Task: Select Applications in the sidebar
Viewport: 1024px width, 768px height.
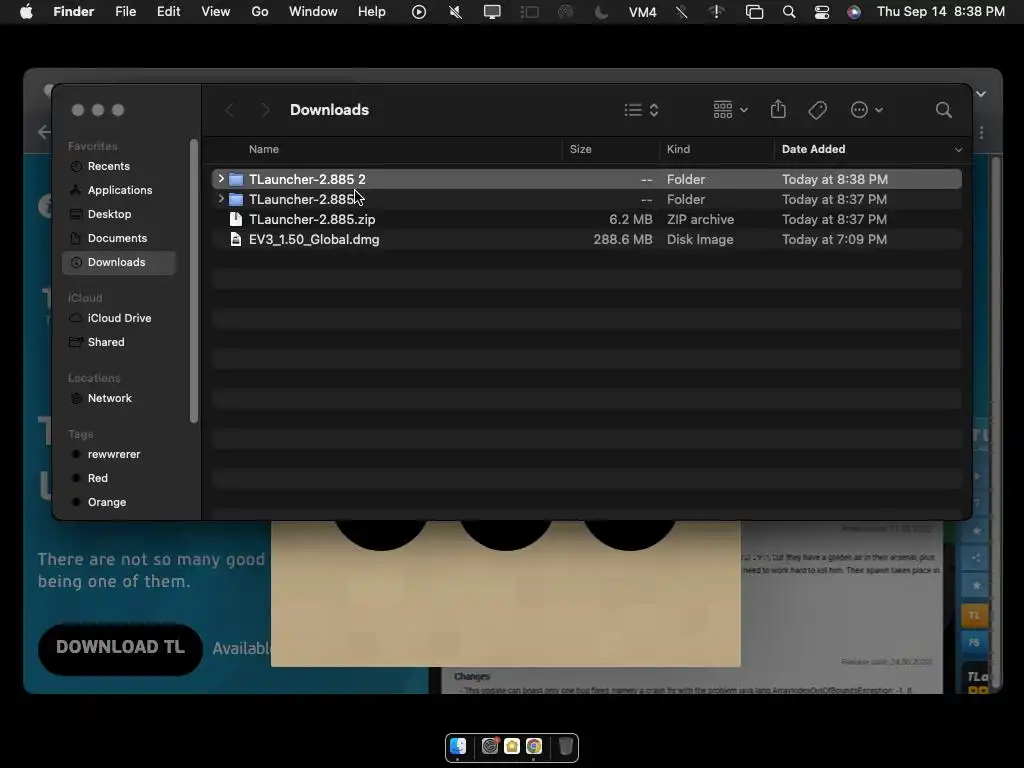Action: pos(120,190)
